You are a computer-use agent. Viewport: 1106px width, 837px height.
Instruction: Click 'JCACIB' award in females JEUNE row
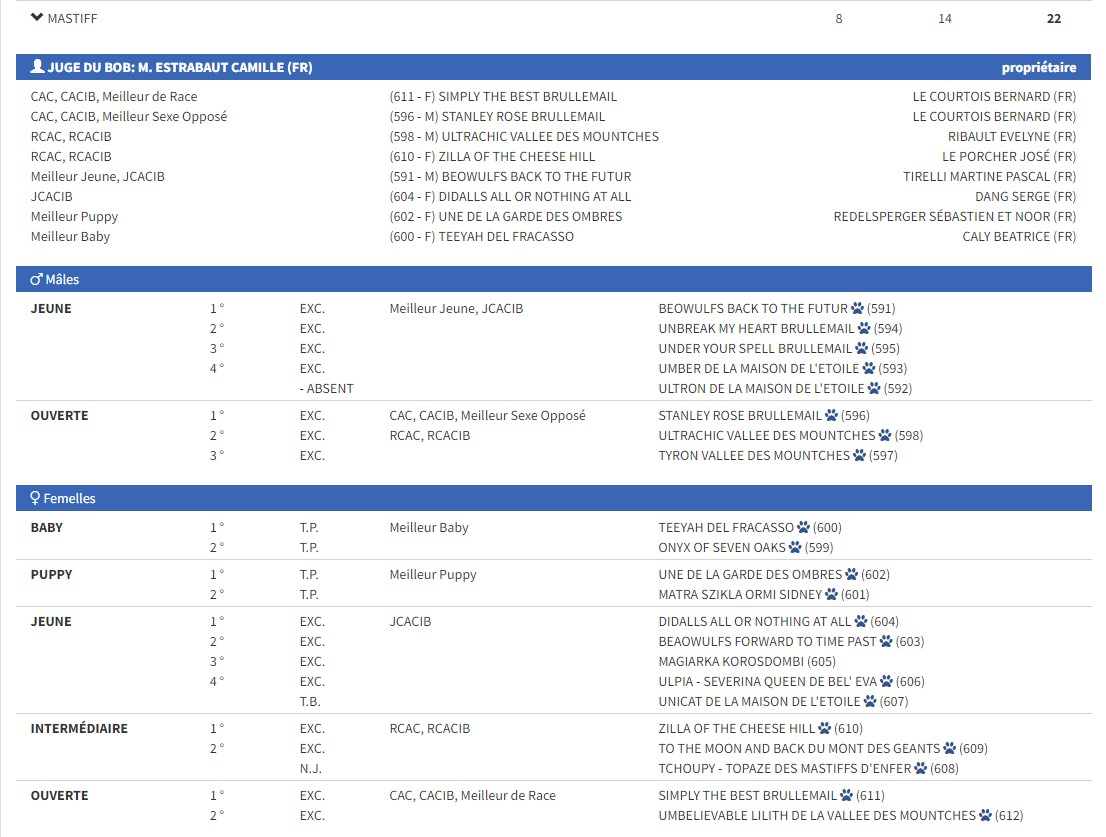(411, 621)
